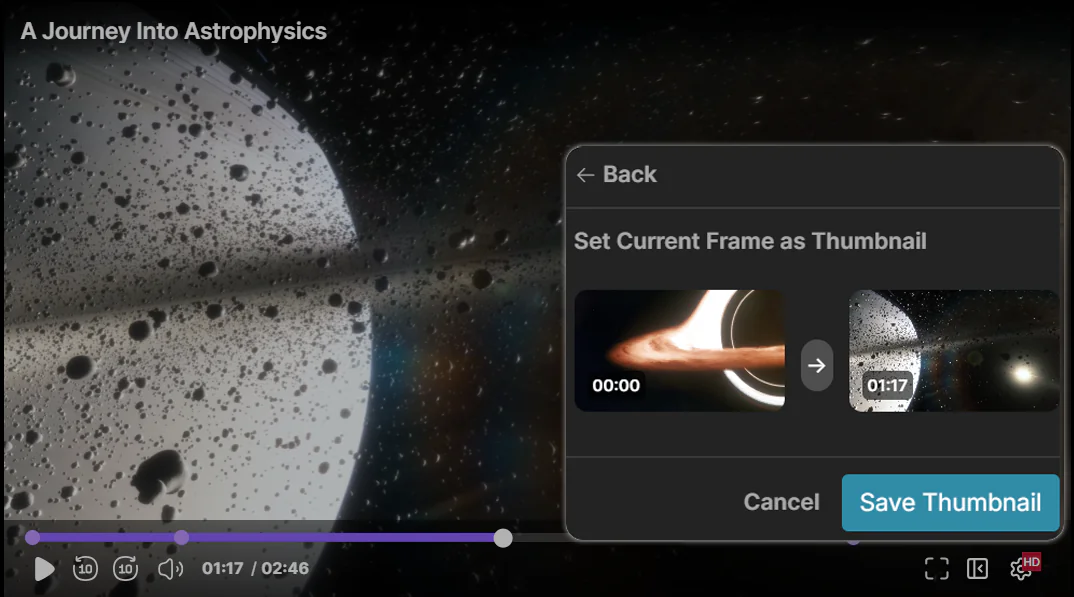
Task: Go back using the Back arrow
Action: click(616, 175)
